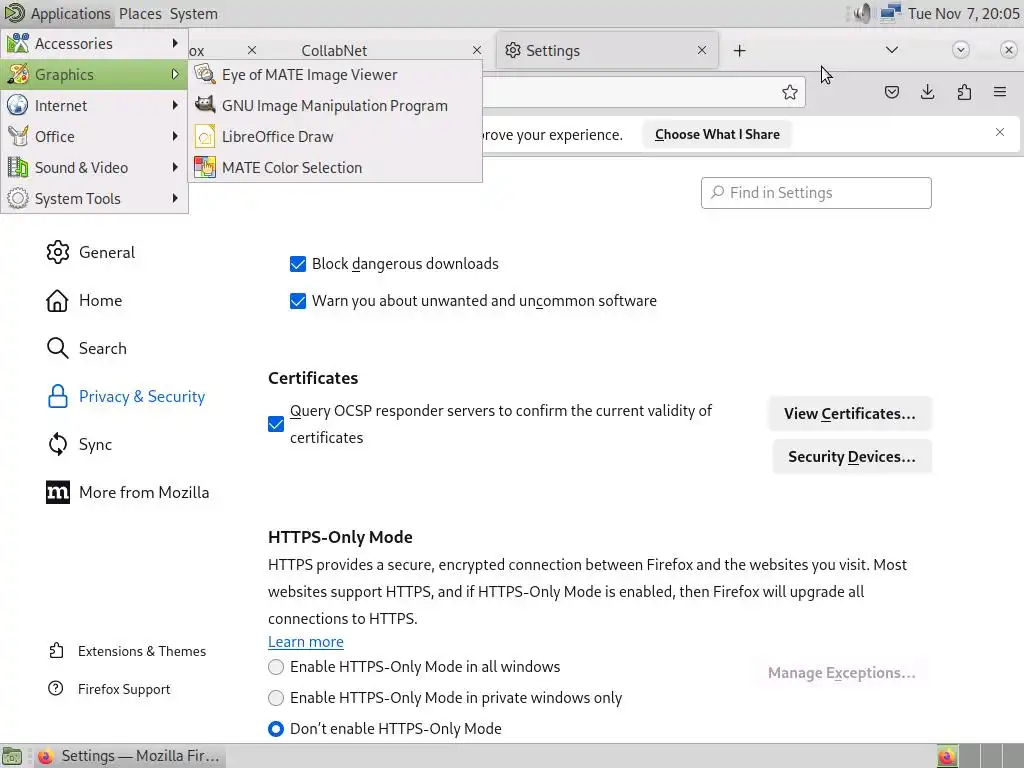The width and height of the screenshot is (1024, 768).
Task: Click the Security Devices button
Action: pos(852,456)
